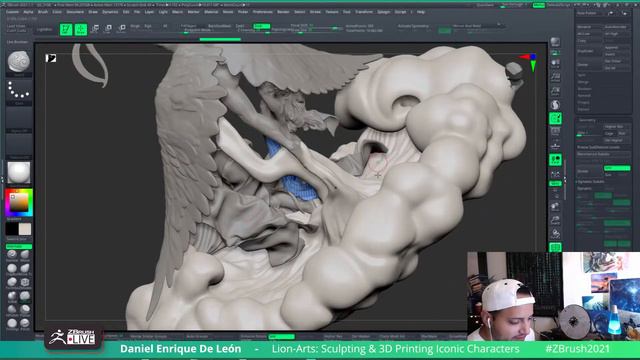Expand the Remesh section

(584, 96)
